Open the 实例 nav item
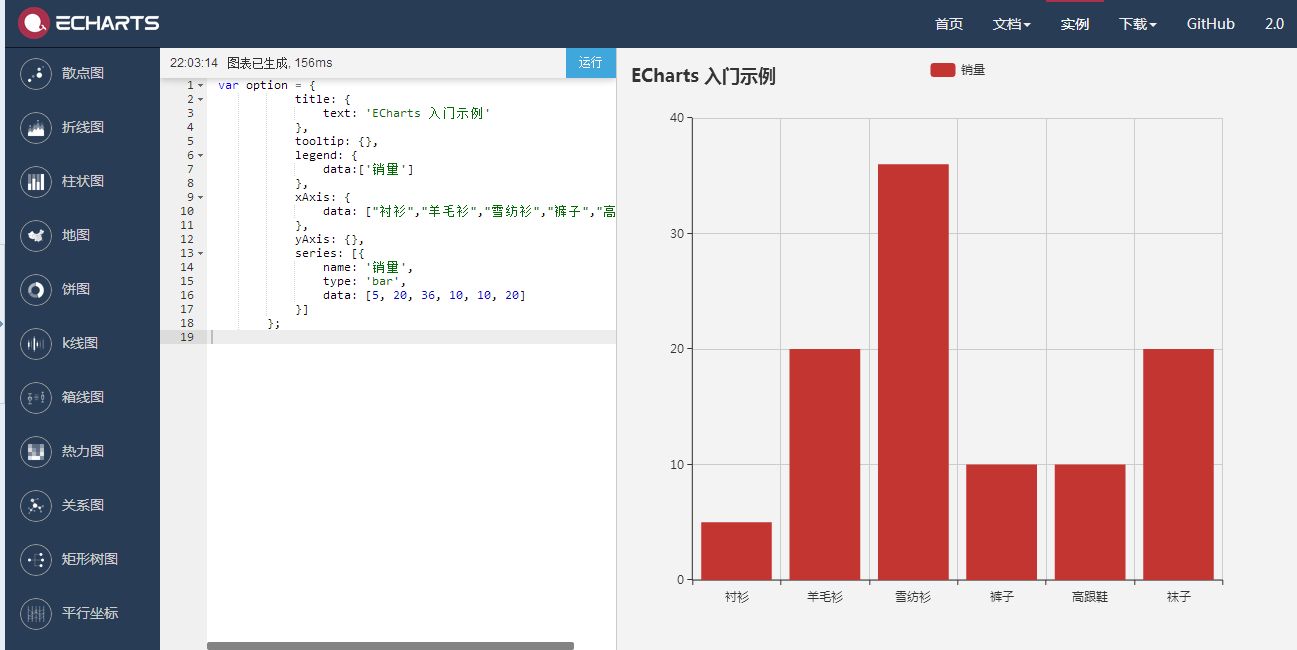The image size is (1297, 650). 1075,24
